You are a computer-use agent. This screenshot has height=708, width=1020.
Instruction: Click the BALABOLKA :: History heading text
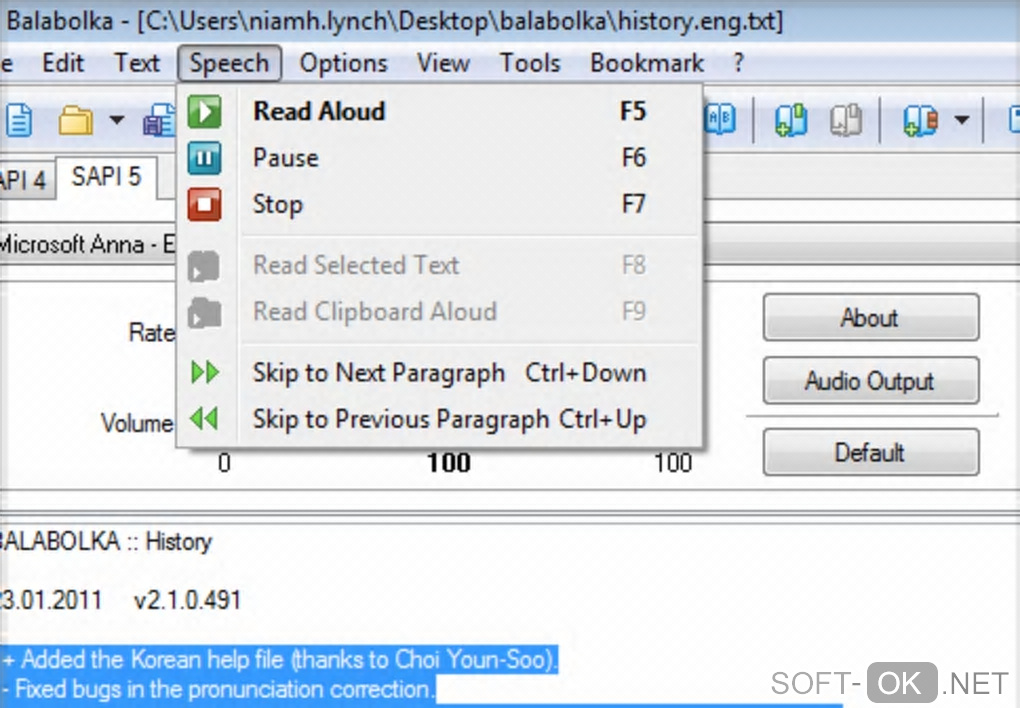pyautogui.click(x=106, y=541)
